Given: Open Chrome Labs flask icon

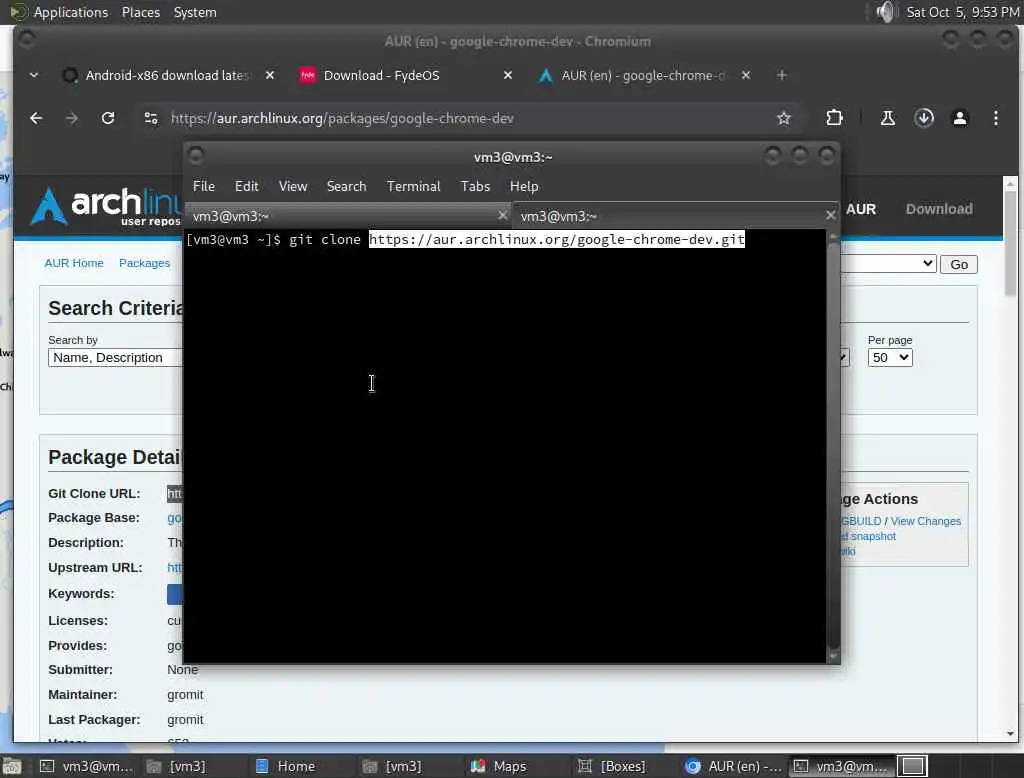Looking at the screenshot, I should tap(888, 118).
